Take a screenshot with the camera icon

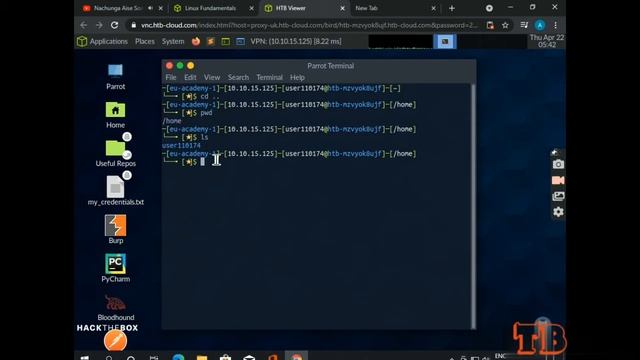pos(558,164)
